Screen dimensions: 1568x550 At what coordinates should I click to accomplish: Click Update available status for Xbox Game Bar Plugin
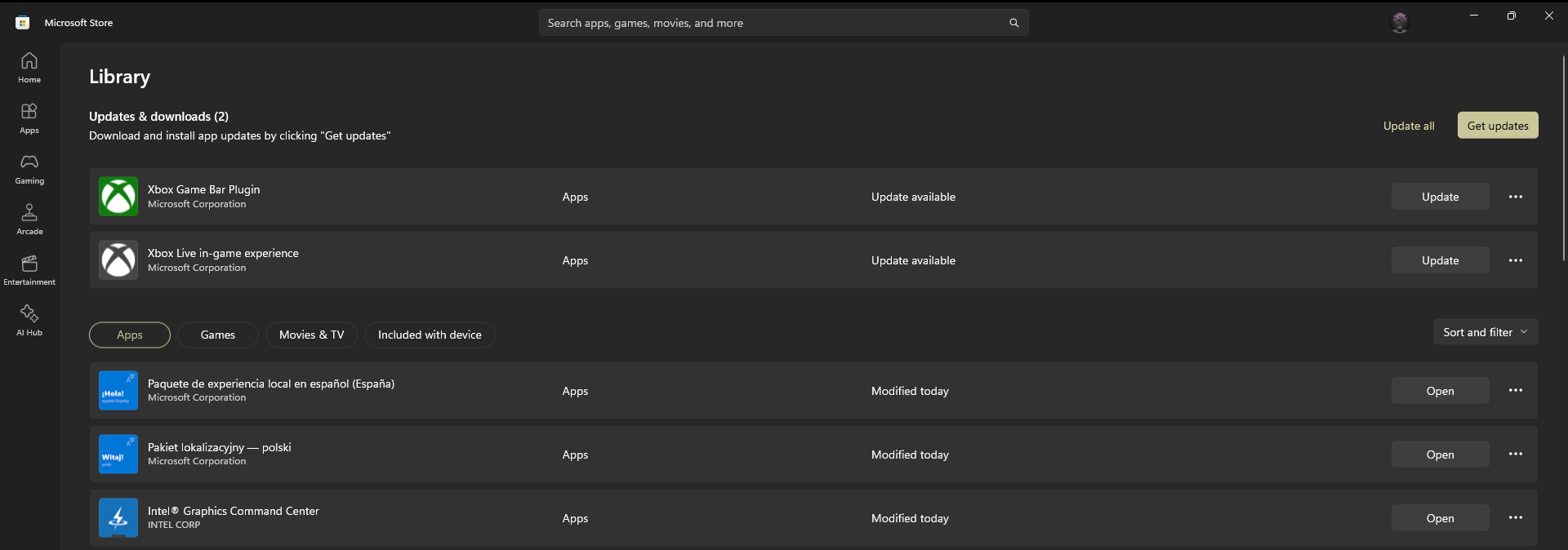tap(913, 197)
